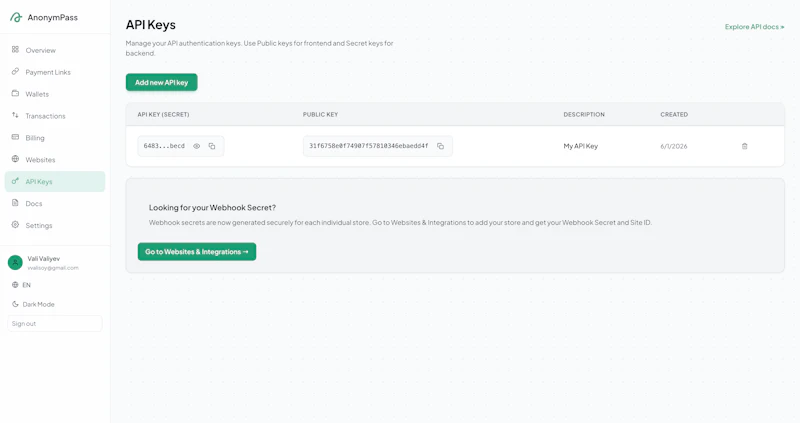Click the PUBLIC KEY column header
Image resolution: width=800 pixels, height=423 pixels.
320,114
